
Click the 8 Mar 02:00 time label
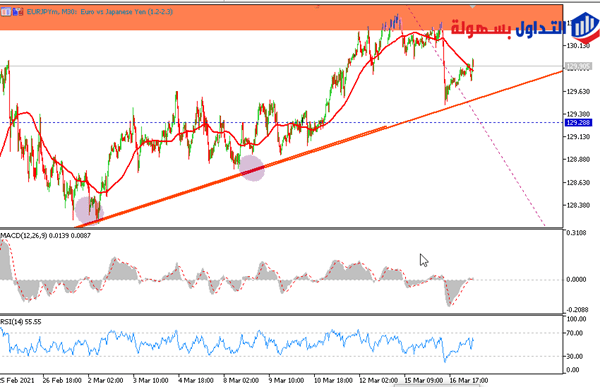click(241, 380)
